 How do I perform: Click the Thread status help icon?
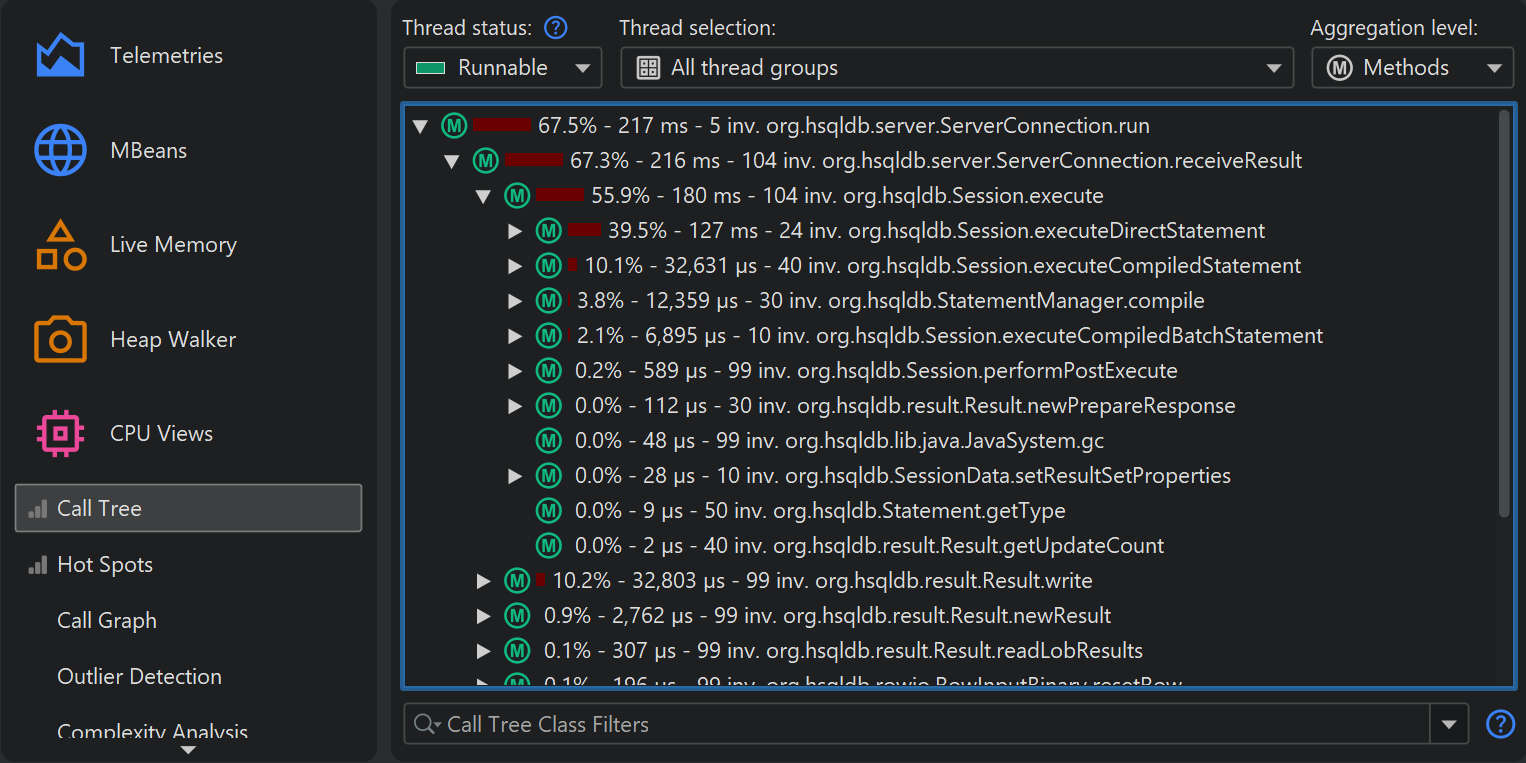[x=555, y=28]
